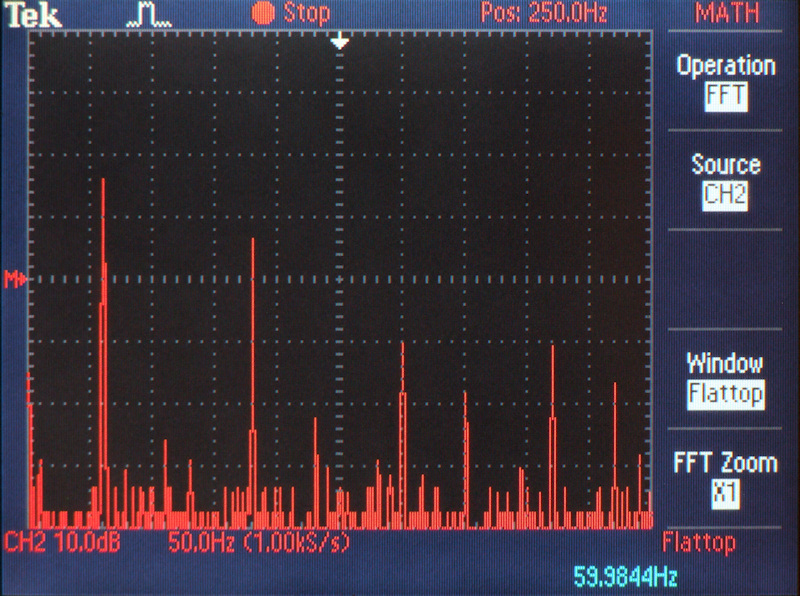800x596 pixels.
Task: Click the 59.9844Hz frequency readout
Action: click(626, 577)
